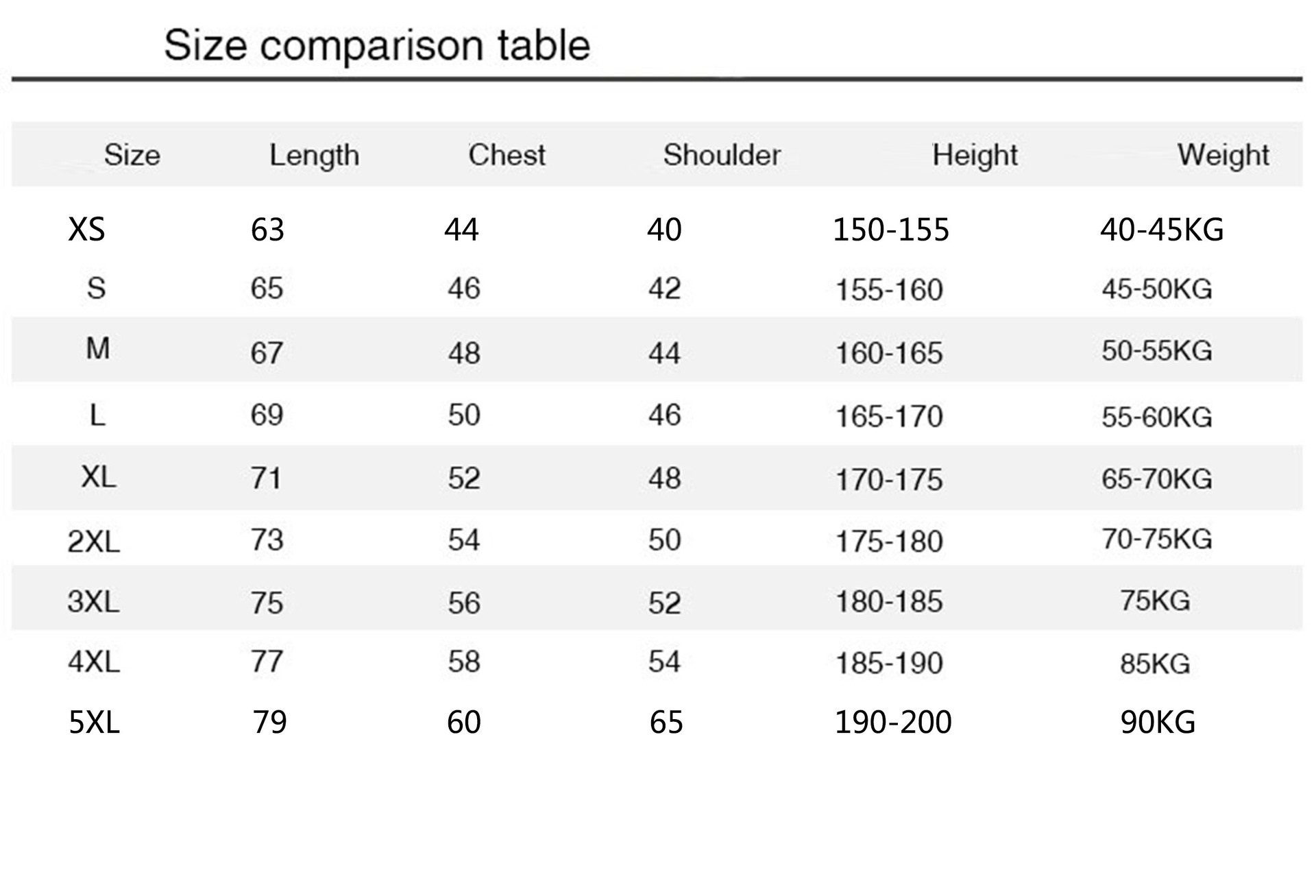Select the 2XL size row label

click(x=93, y=542)
